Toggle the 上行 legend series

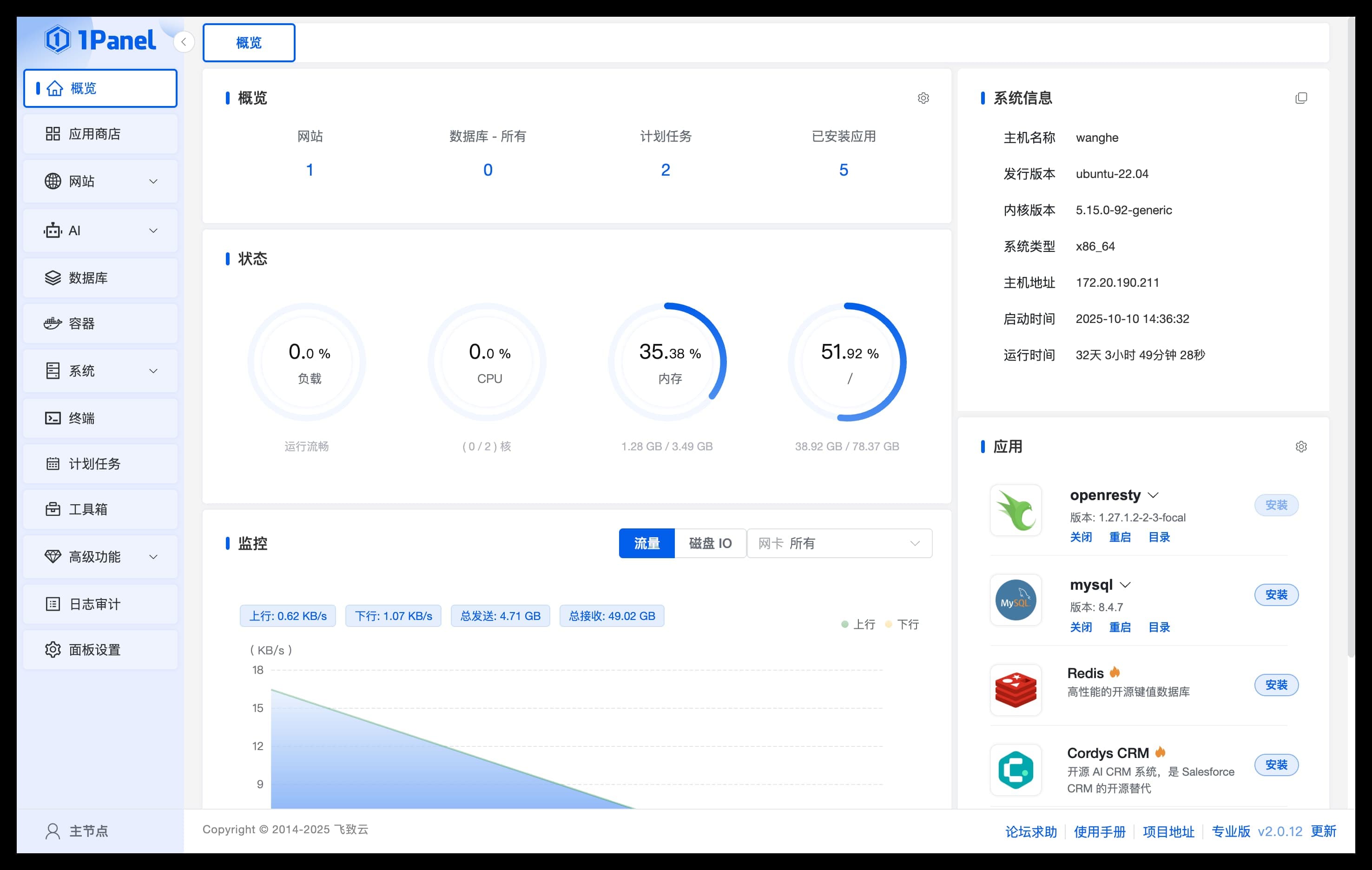(x=858, y=625)
